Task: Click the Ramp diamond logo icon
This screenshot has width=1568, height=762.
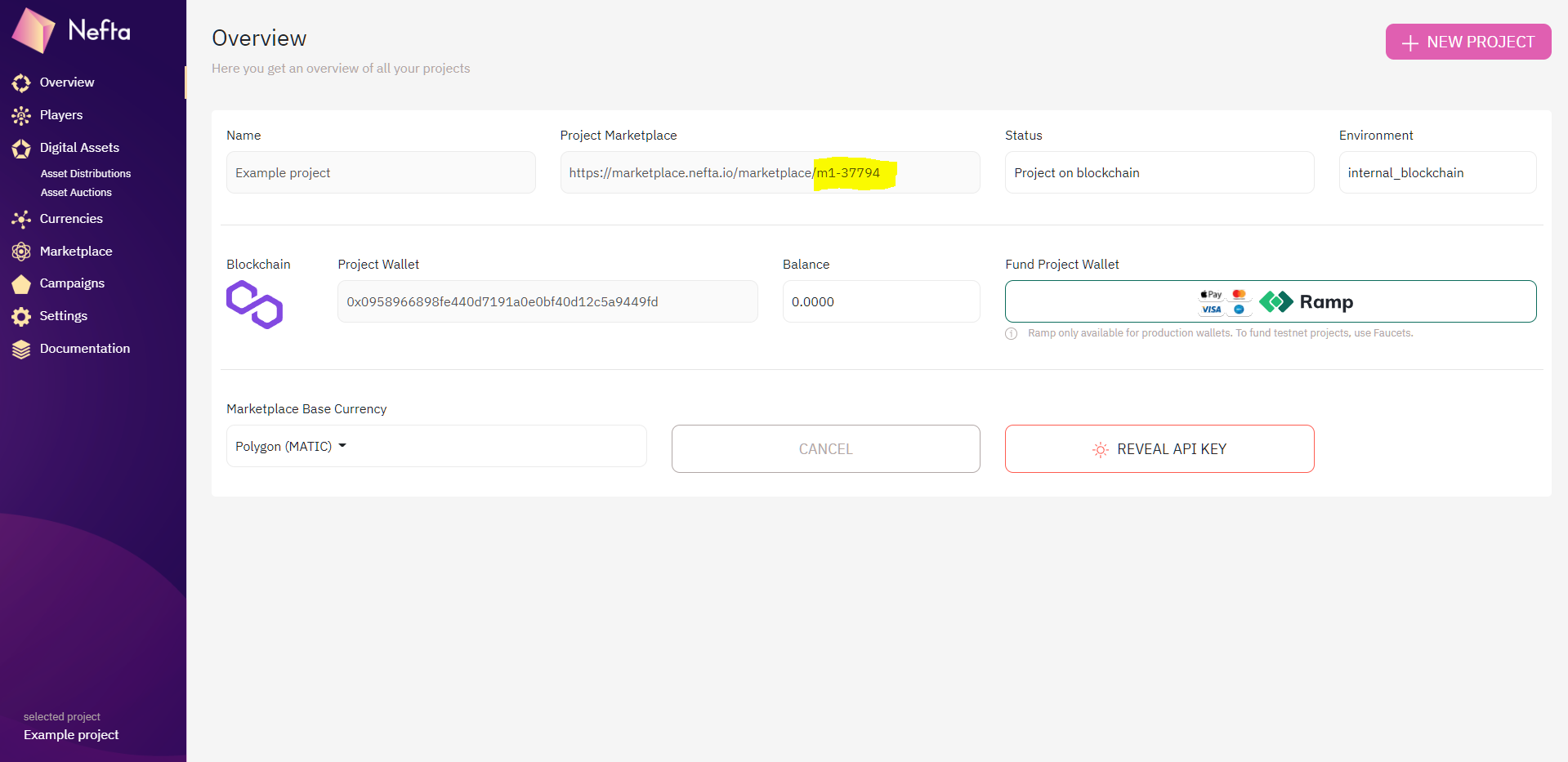Action: coord(1276,302)
